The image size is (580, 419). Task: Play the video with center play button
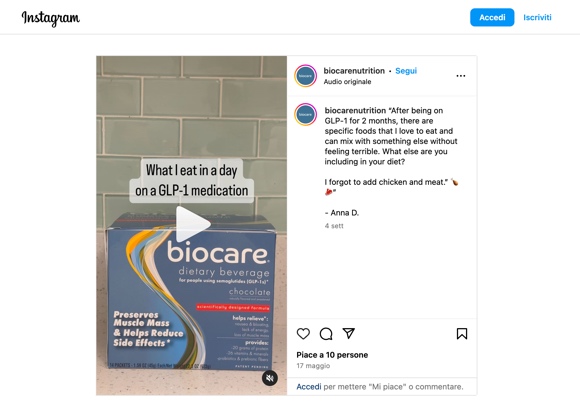(192, 224)
